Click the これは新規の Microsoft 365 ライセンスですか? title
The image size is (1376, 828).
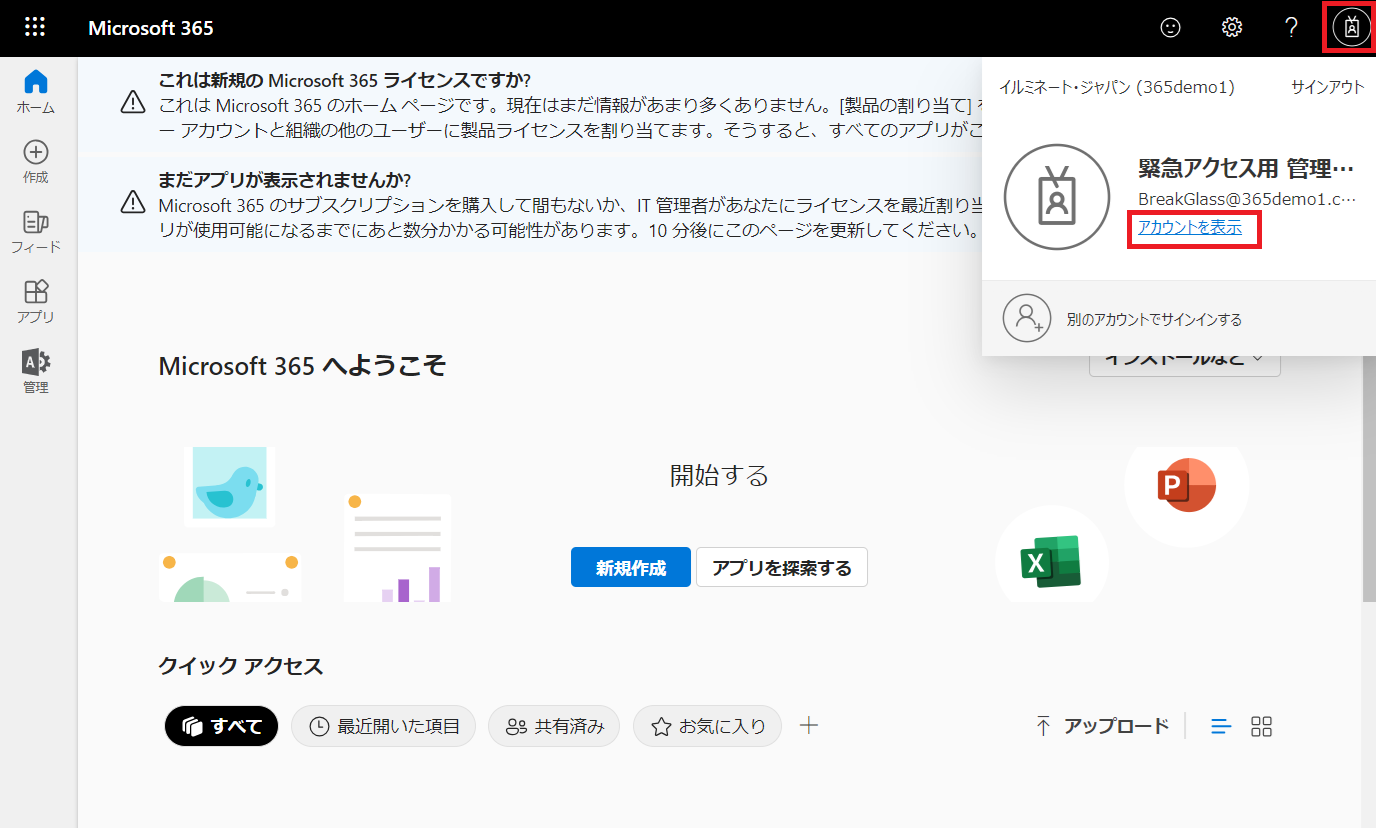click(344, 79)
